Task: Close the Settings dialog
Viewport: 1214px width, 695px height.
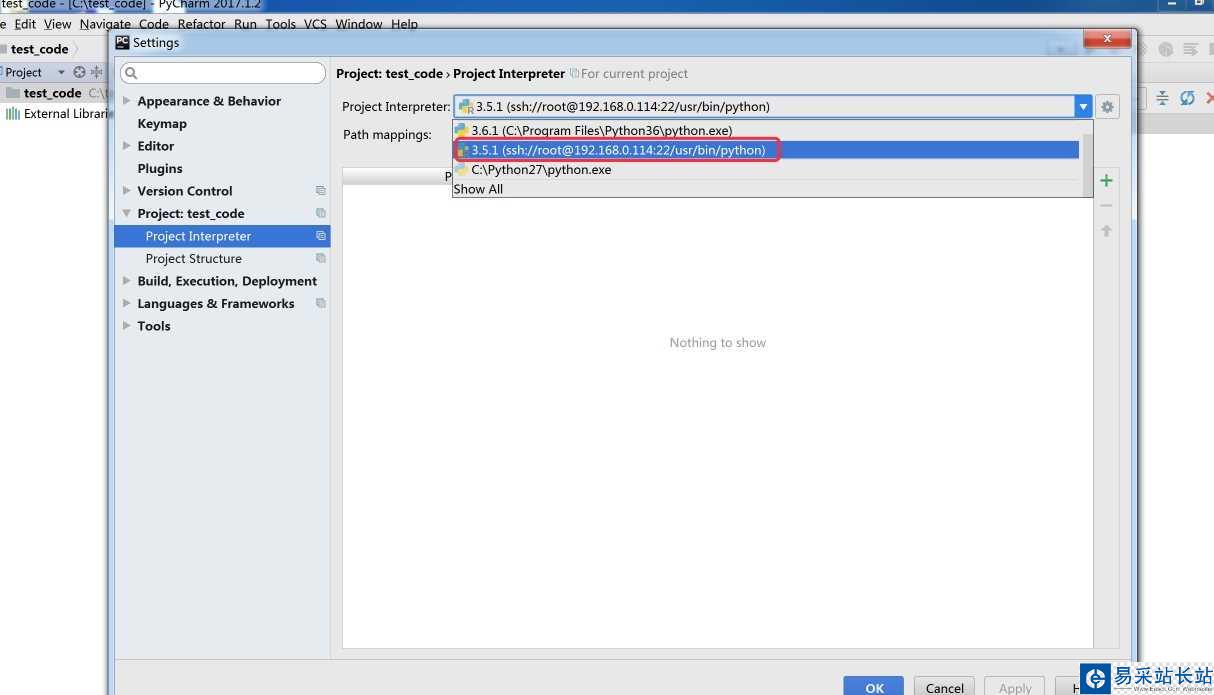Action: pos(1108,39)
